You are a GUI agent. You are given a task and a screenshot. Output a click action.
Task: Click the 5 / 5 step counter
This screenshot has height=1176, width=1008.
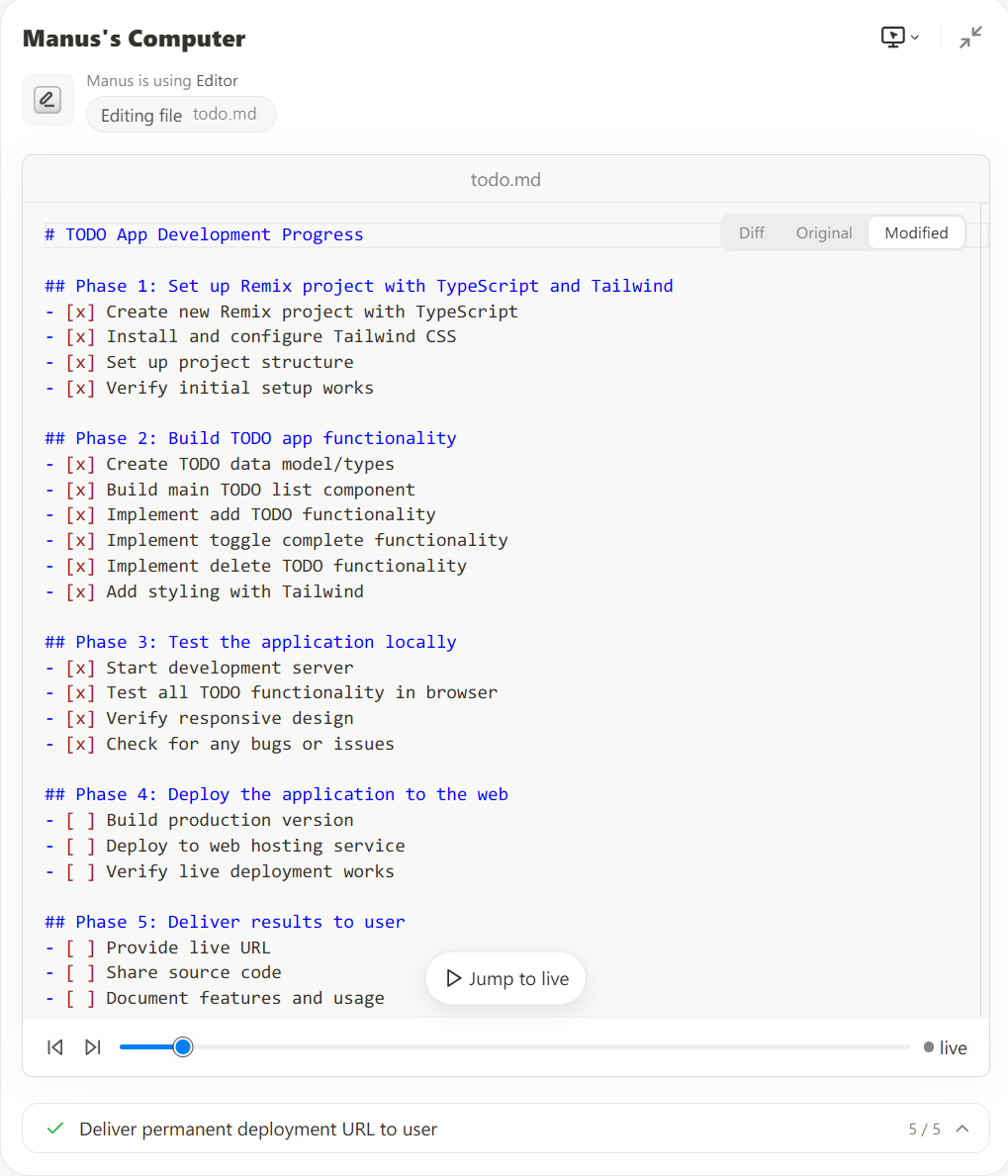click(924, 1129)
